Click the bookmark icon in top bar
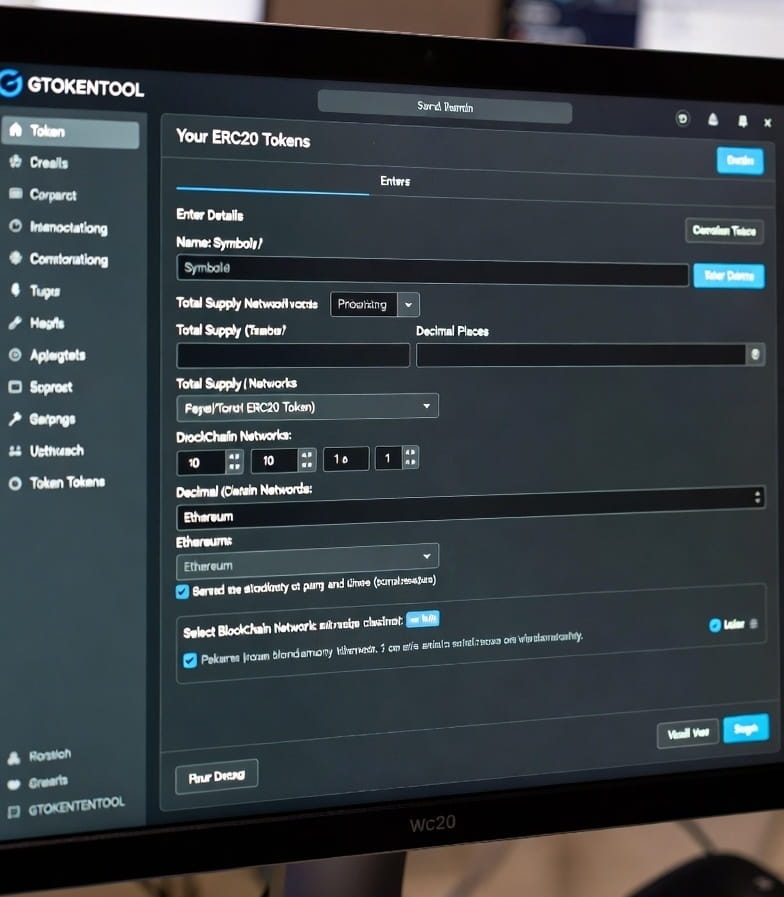Screen dimensions: 784x897 (743, 121)
